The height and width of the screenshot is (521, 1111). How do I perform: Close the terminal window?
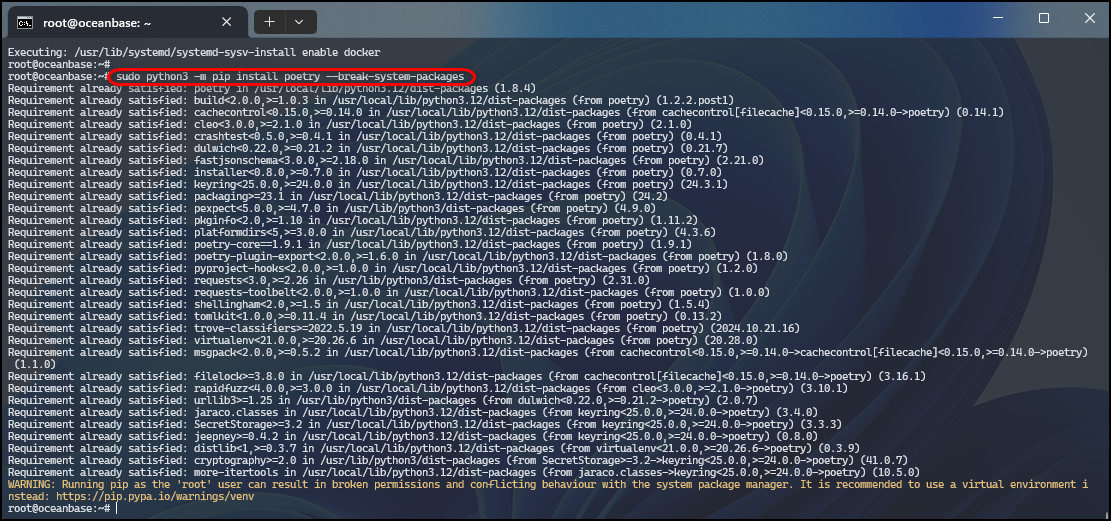click(1090, 18)
